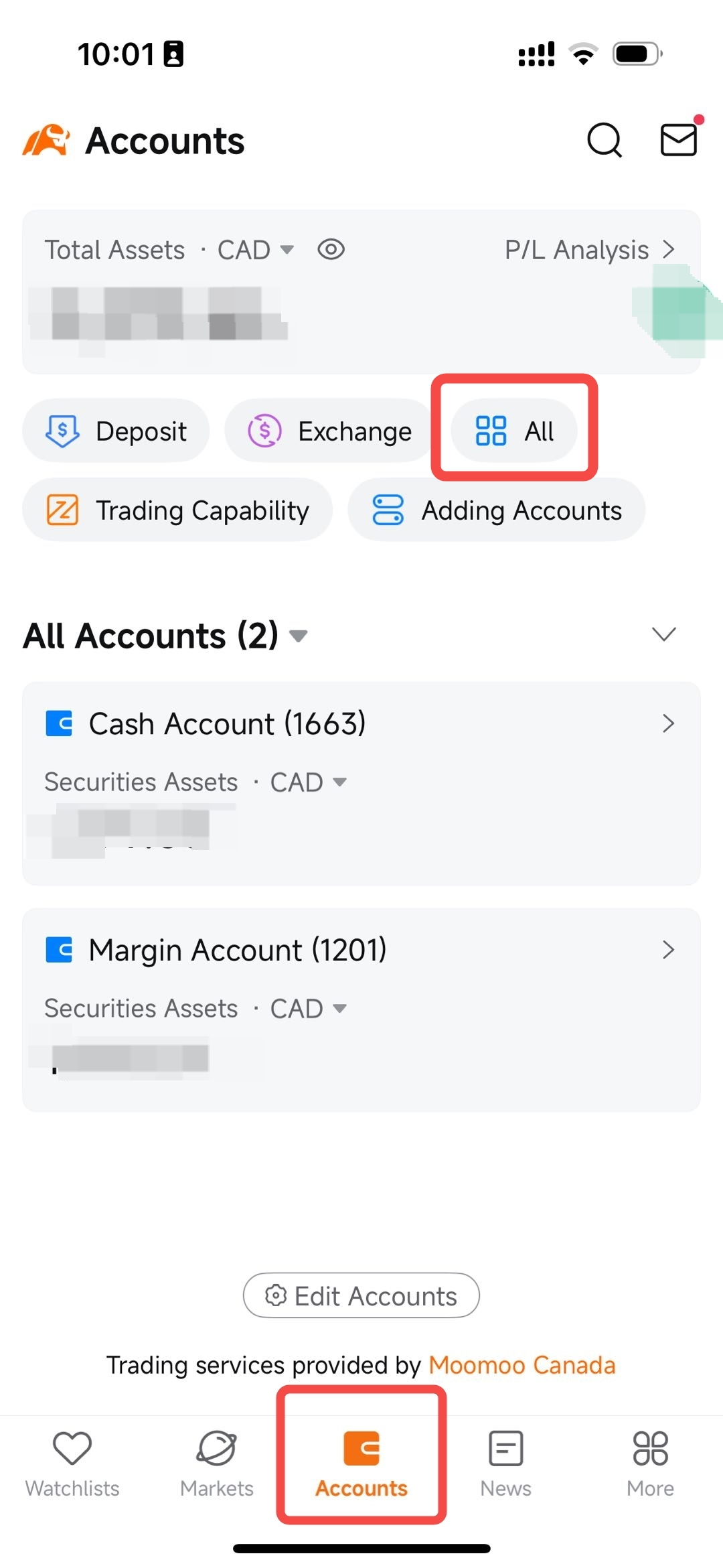Image resolution: width=723 pixels, height=1568 pixels.
Task: Follow the Moomoo Canada link
Action: tap(521, 1365)
